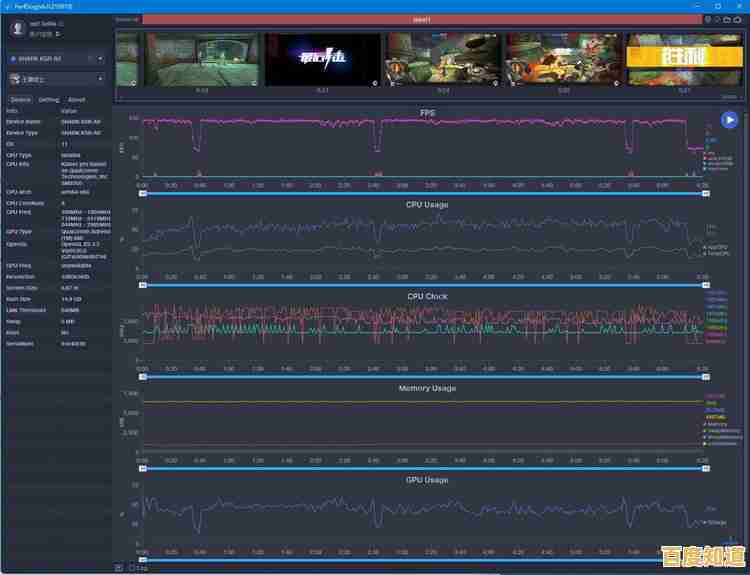Click the plus icon at bottom left
The image size is (750, 575).
point(119,567)
